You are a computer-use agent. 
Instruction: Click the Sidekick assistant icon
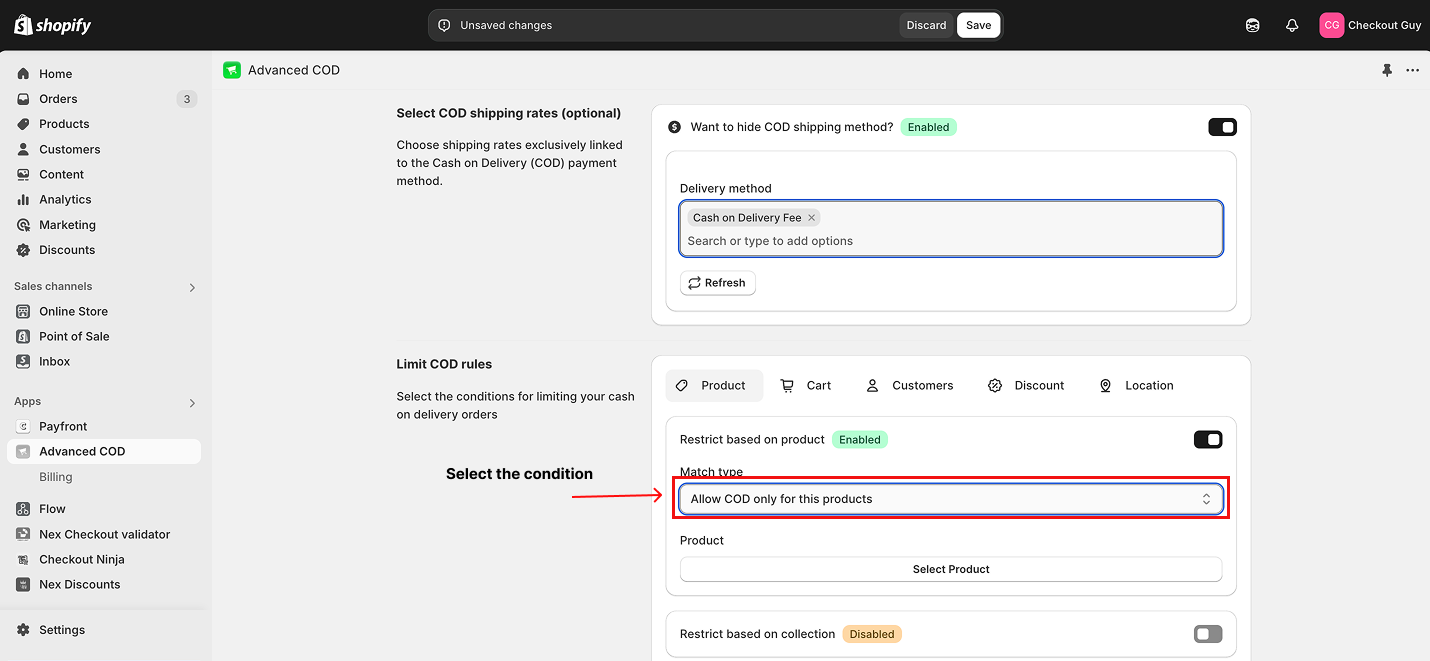pyautogui.click(x=1252, y=25)
